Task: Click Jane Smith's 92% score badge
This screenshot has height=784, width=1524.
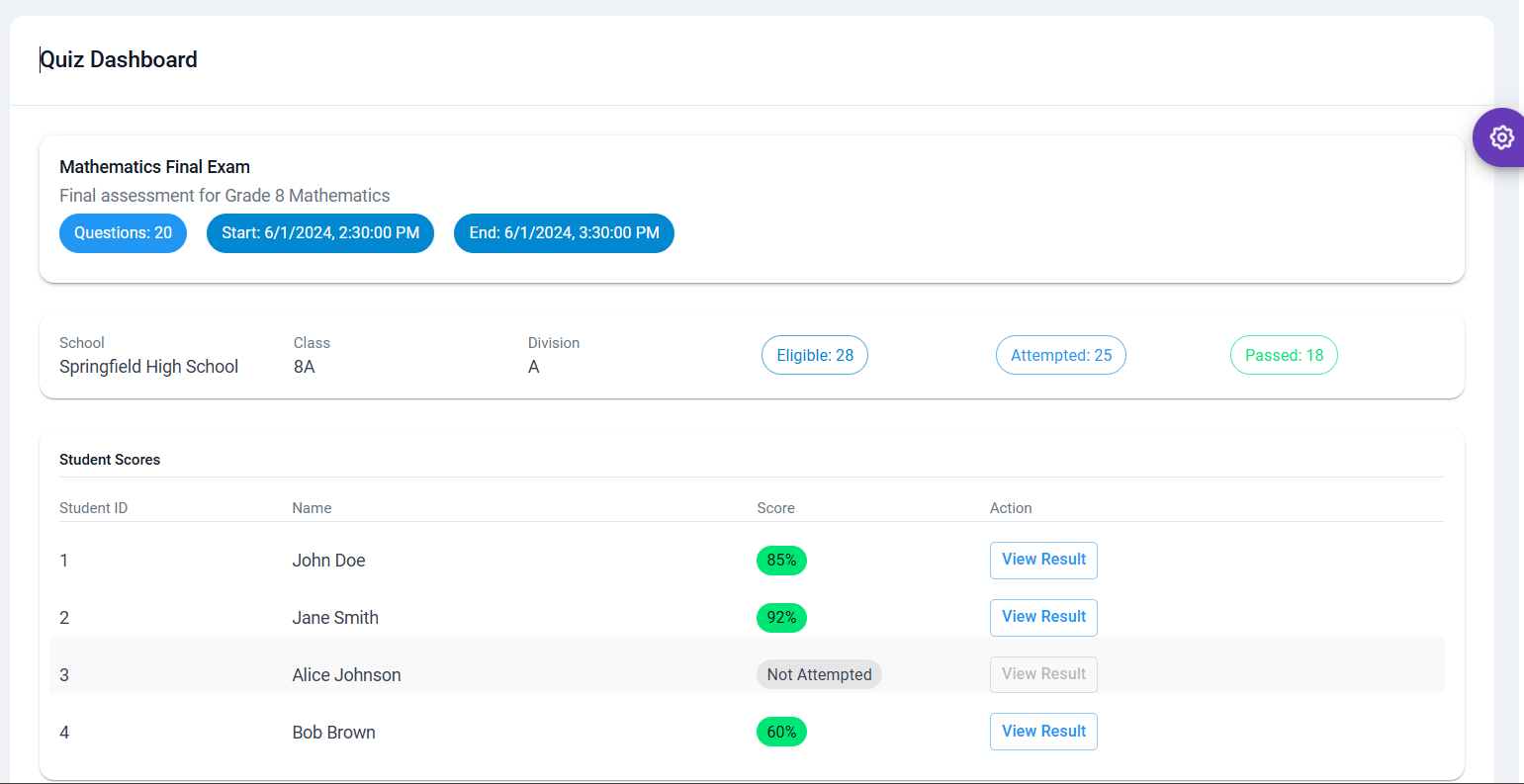Action: [781, 618]
